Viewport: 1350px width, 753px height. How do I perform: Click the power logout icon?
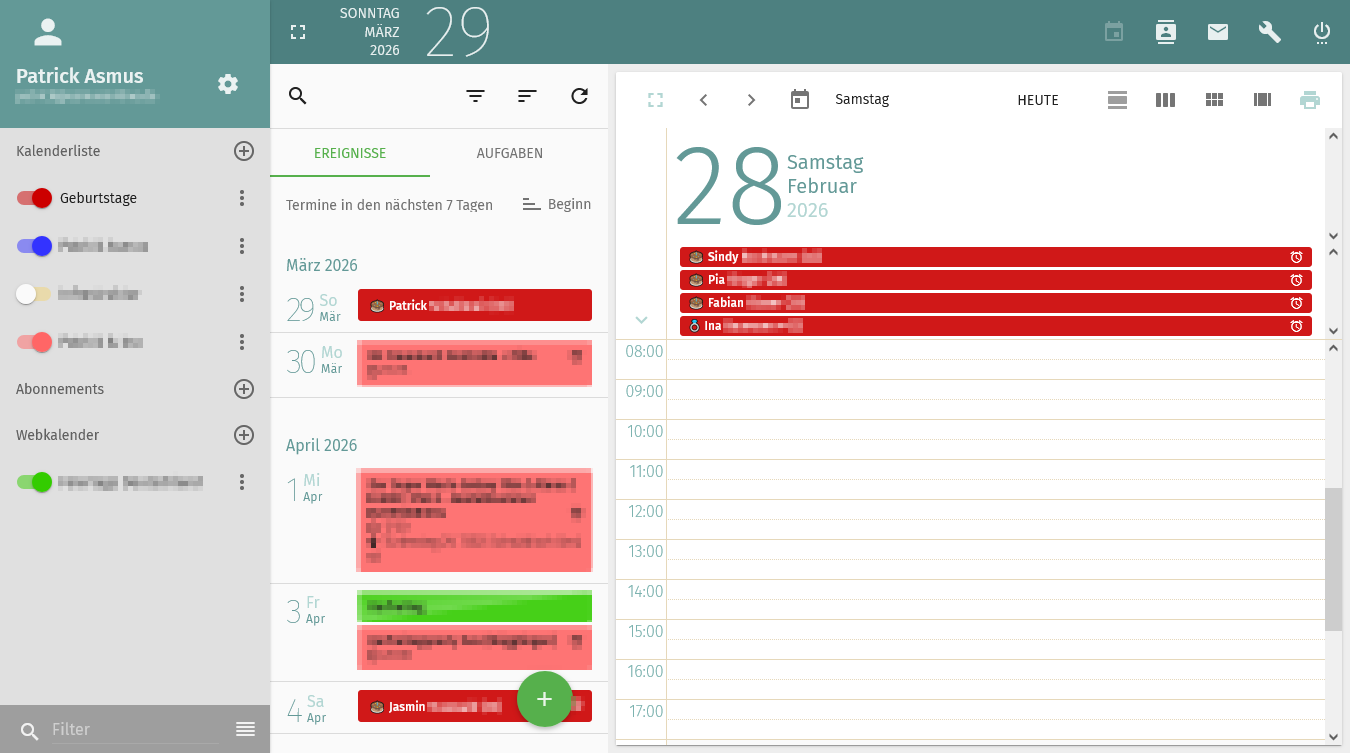(1321, 32)
